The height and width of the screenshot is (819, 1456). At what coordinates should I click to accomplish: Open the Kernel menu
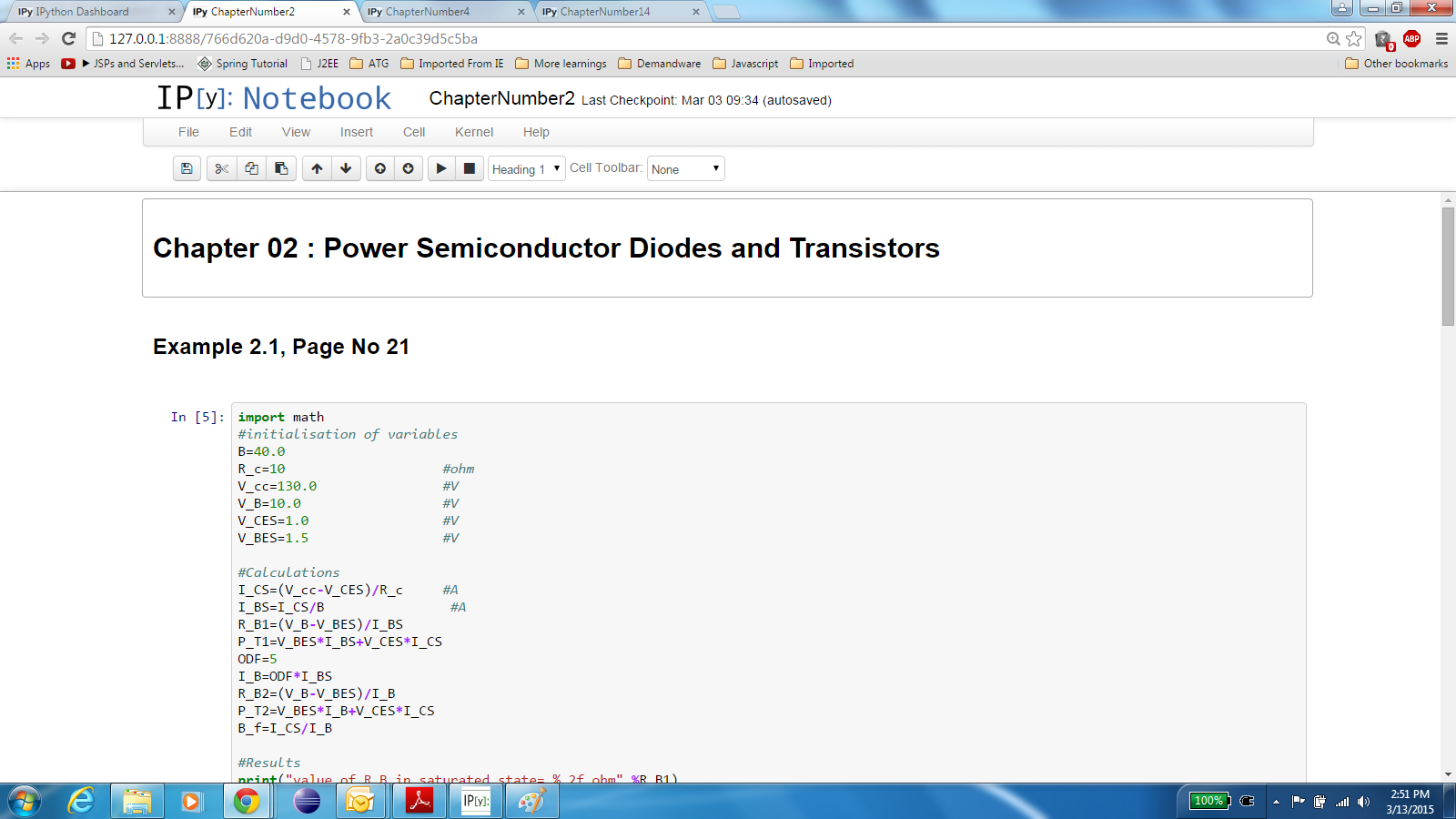click(x=474, y=132)
